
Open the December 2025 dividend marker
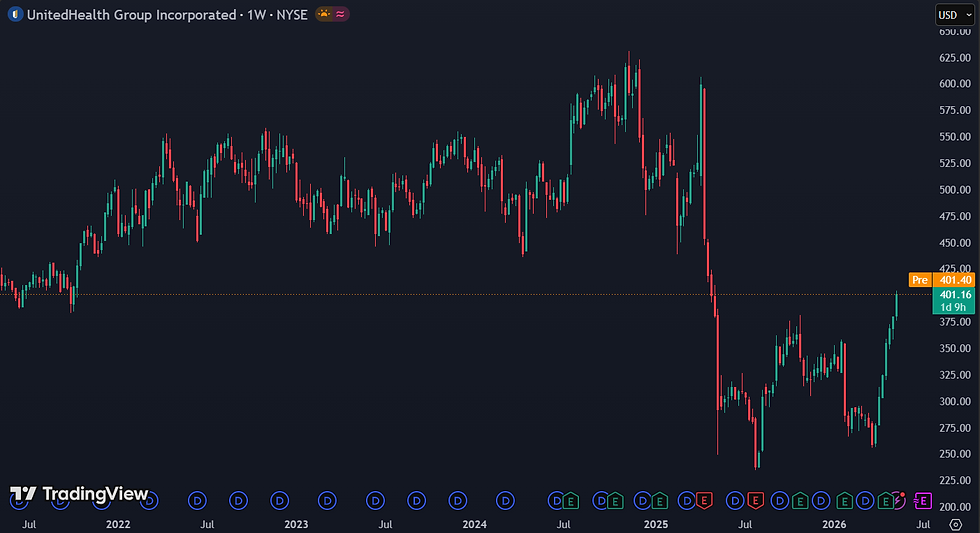coord(821,501)
